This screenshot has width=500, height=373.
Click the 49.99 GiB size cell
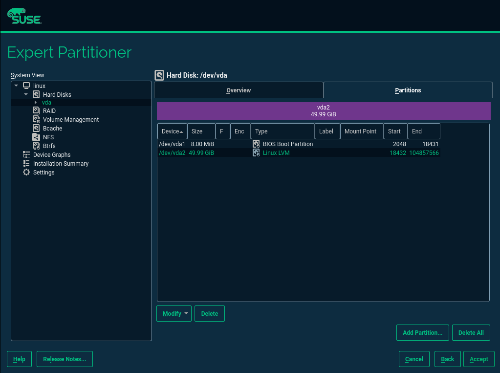202,153
